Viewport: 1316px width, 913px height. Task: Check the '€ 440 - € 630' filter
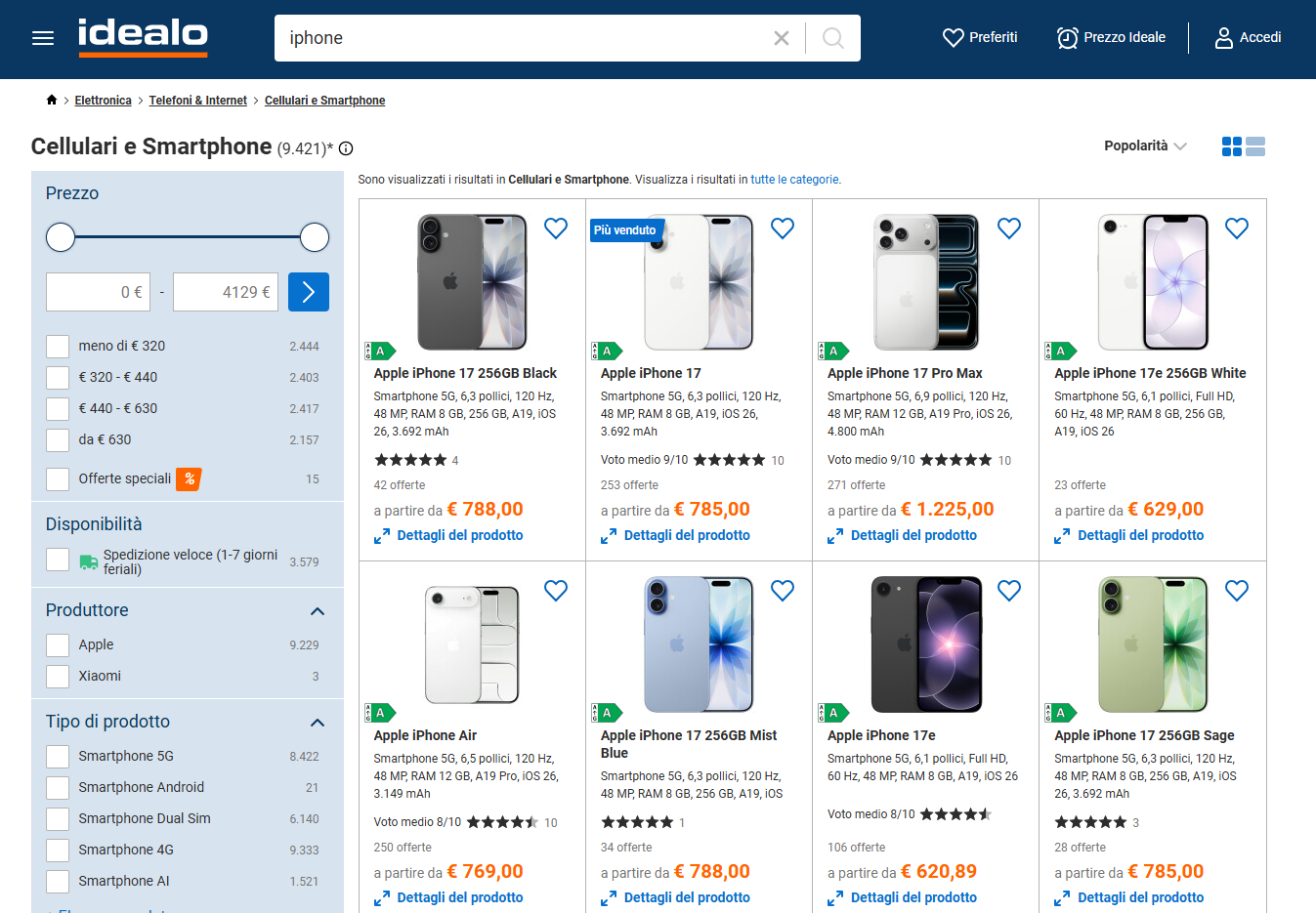[x=58, y=408]
